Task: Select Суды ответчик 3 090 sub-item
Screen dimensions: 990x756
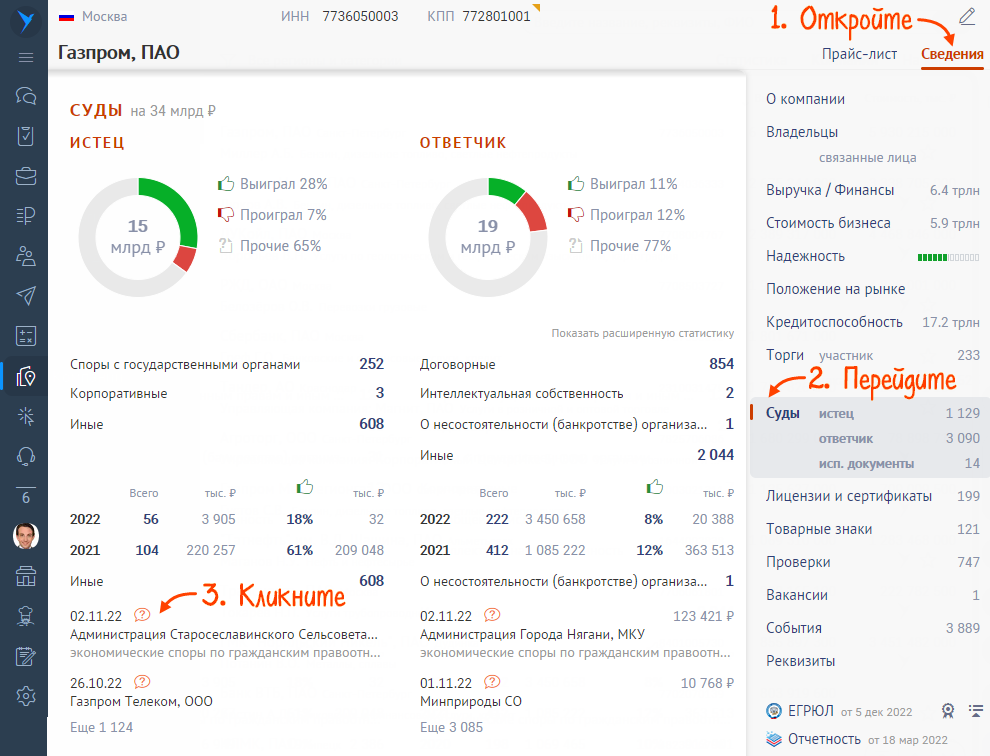Action: (899, 438)
